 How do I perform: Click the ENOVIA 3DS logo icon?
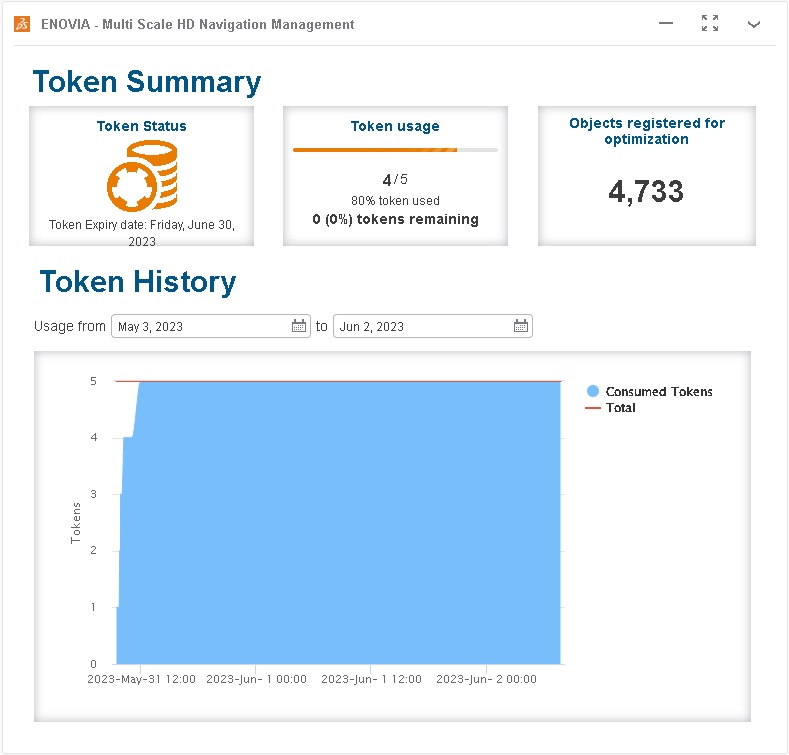click(22, 24)
